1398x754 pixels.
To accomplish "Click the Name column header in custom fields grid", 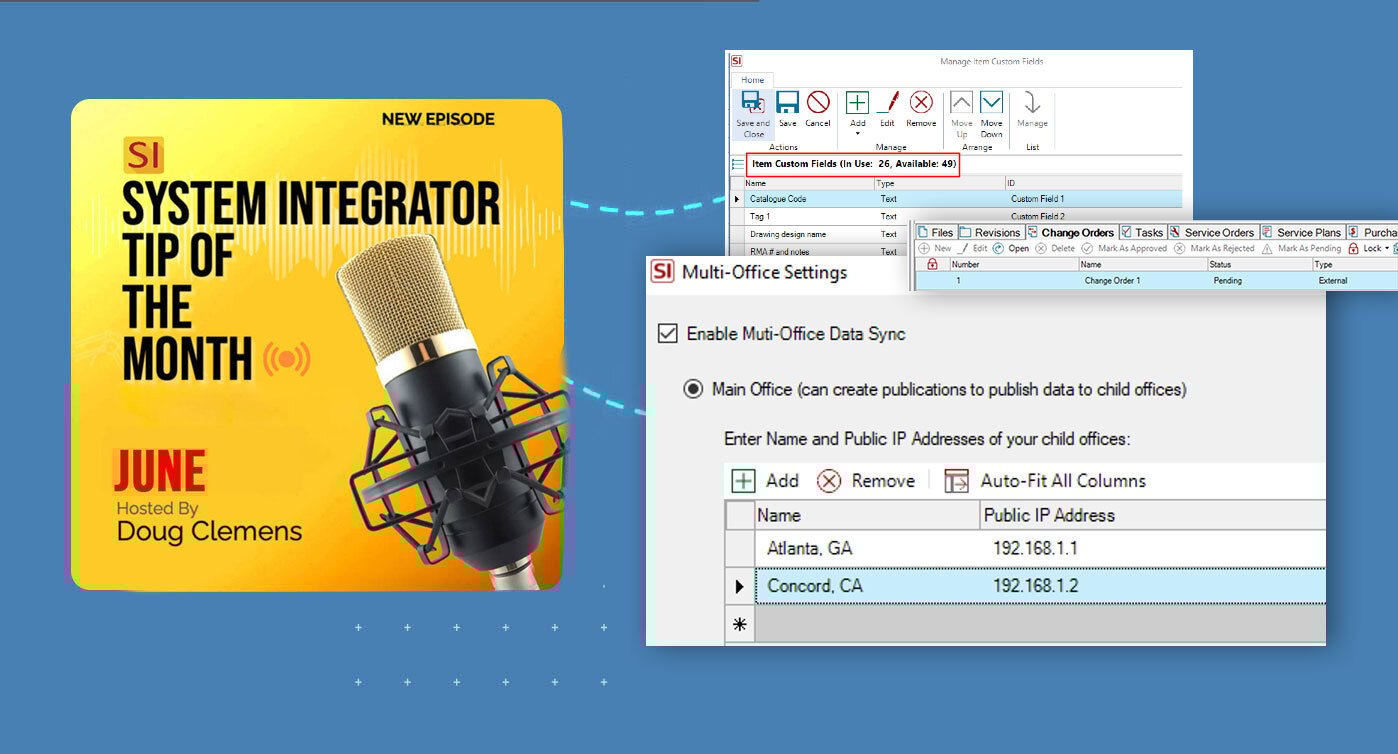I will pos(808,184).
